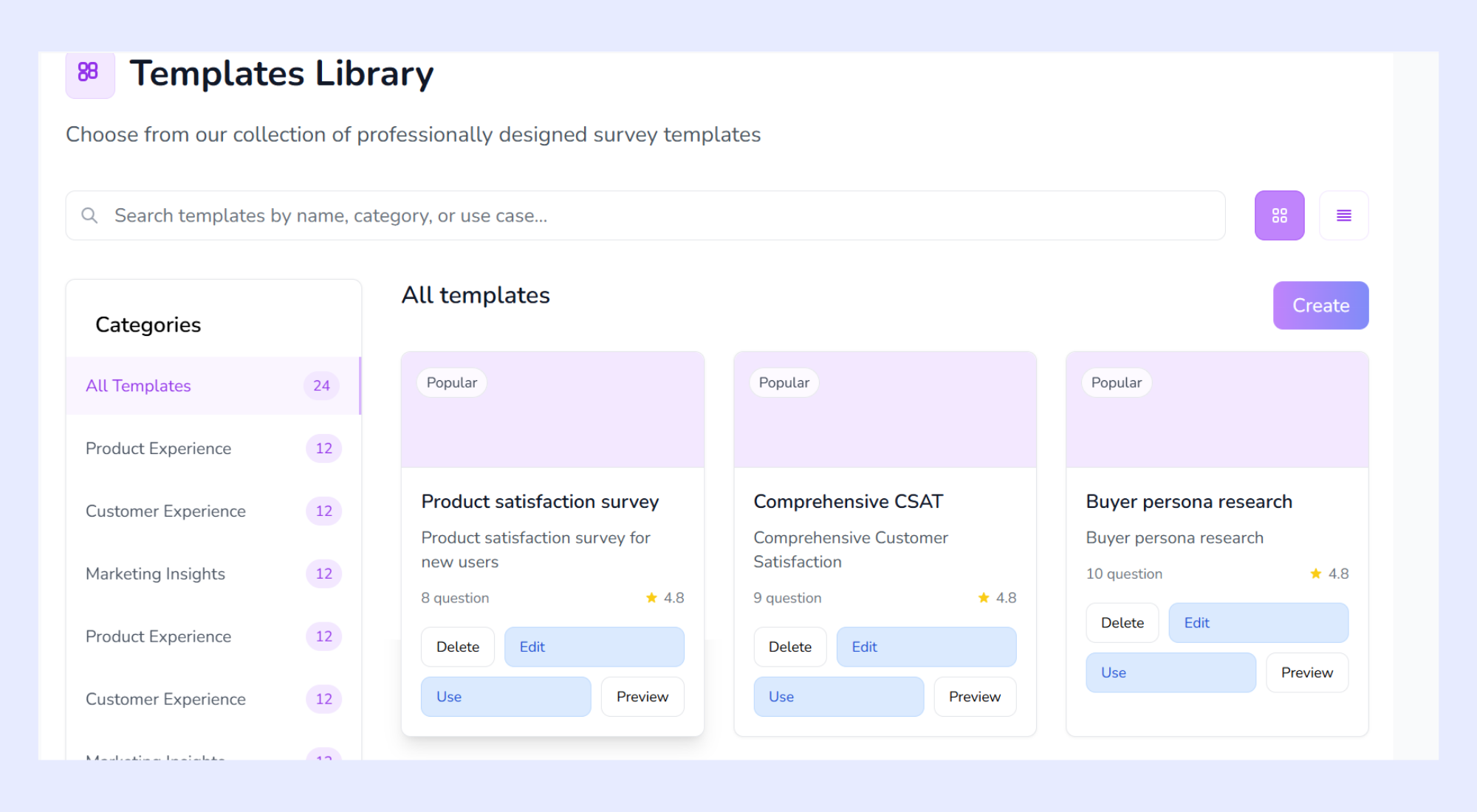This screenshot has width=1477, height=812.
Task: Click the Templates Library grid logo icon
Action: point(89,73)
